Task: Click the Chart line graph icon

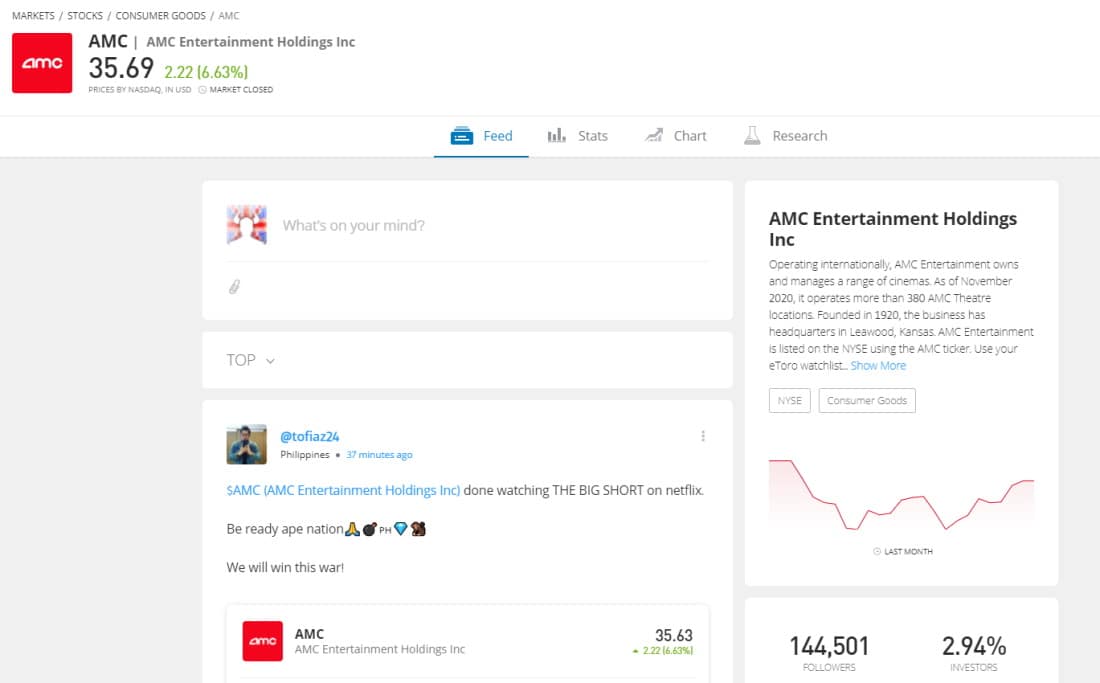Action: pyautogui.click(x=654, y=135)
